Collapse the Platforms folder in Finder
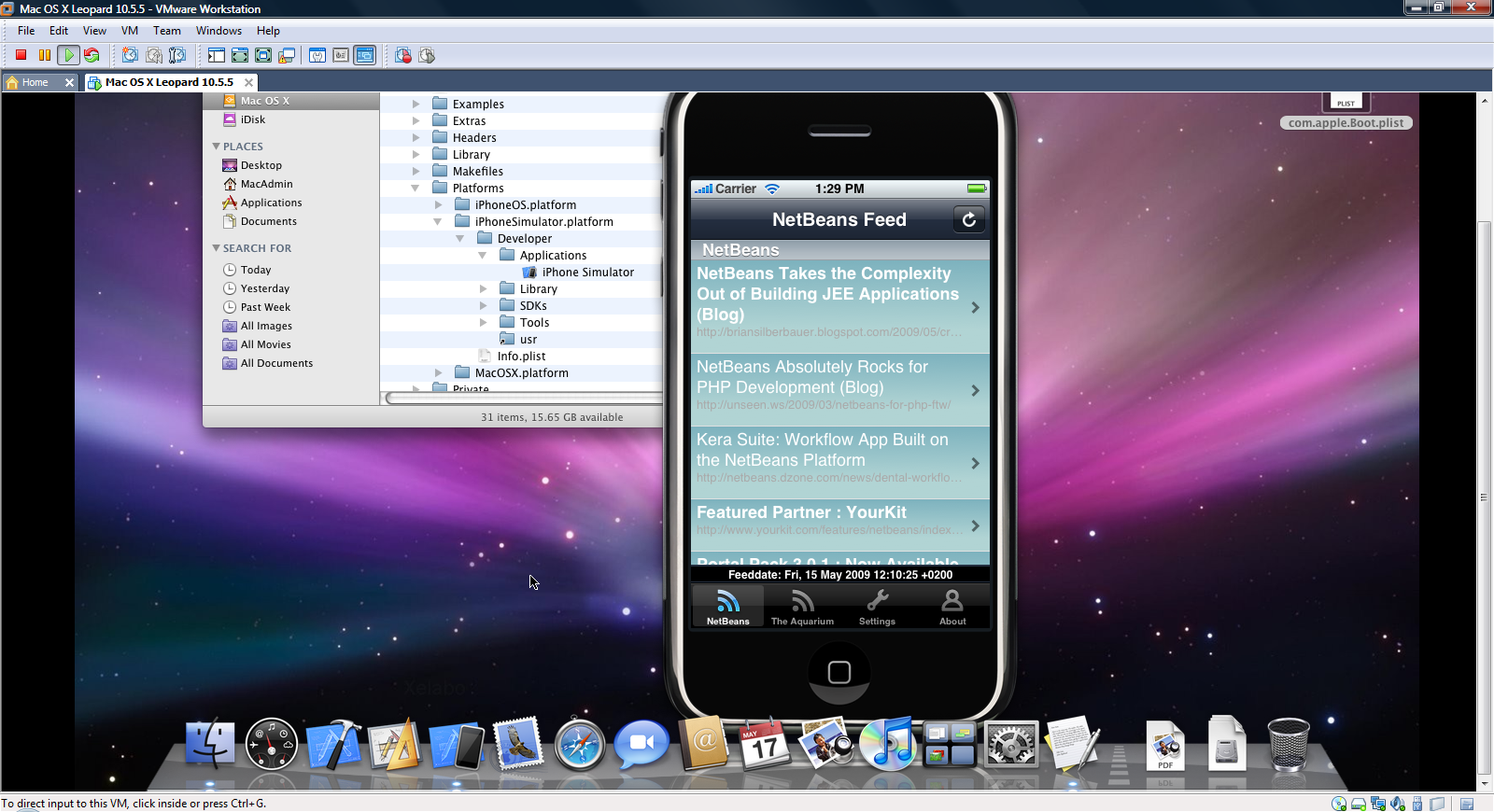This screenshot has height=812, width=1494. pyautogui.click(x=416, y=189)
